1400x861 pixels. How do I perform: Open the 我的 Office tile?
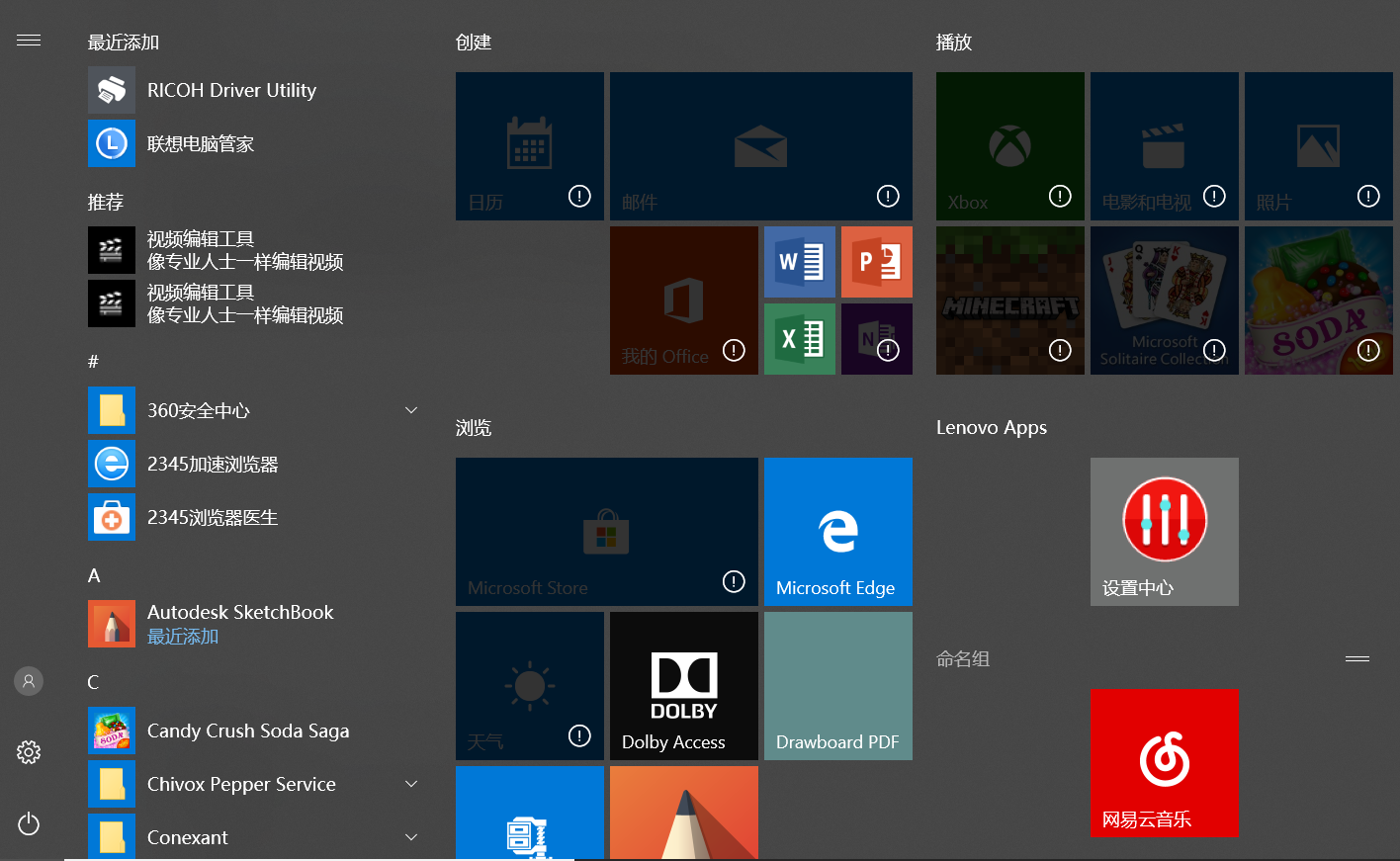[684, 301]
